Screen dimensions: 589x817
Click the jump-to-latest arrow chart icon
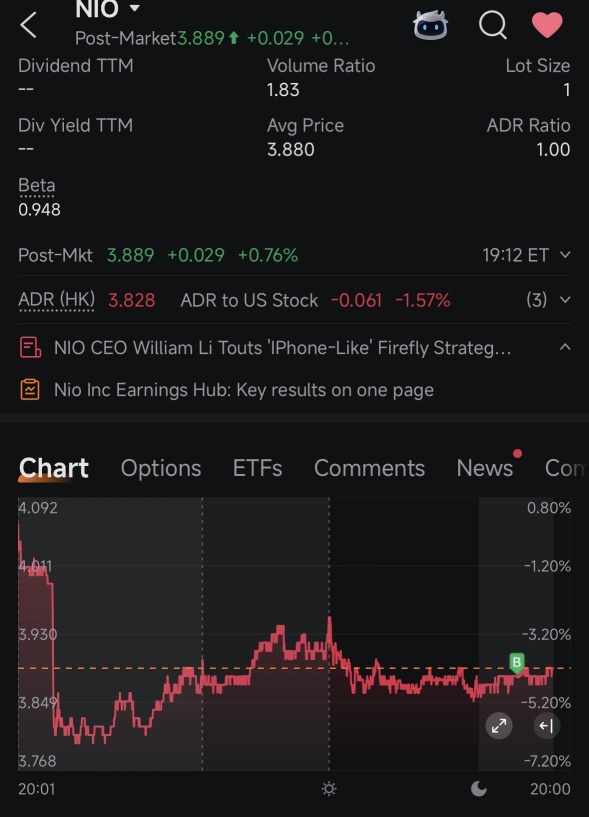[547, 726]
